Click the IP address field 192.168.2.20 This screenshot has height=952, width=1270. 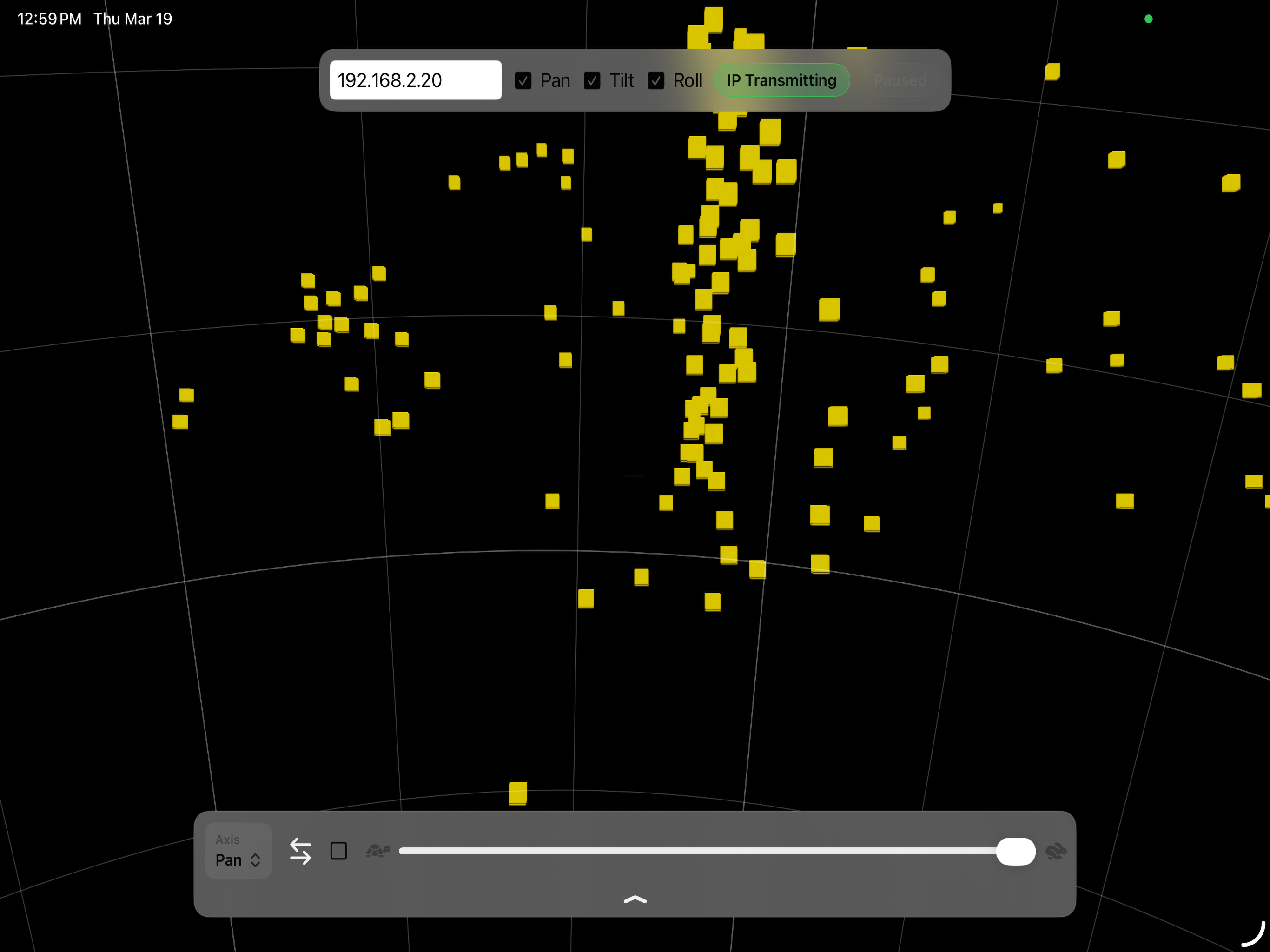(416, 80)
